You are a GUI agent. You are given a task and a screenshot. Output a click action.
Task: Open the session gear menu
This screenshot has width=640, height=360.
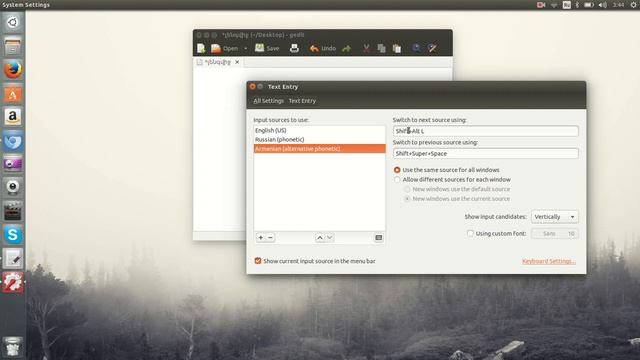point(634,5)
